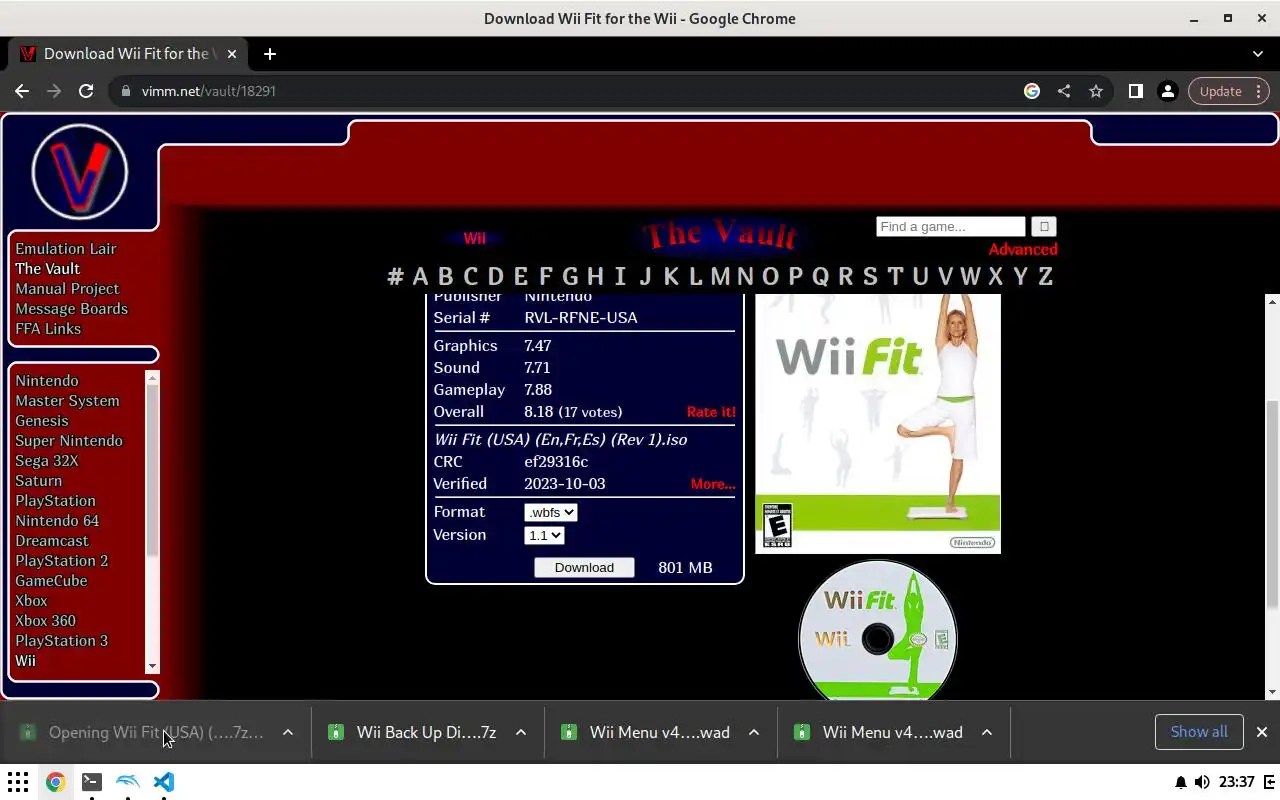Click the Advanced search link
The width and height of the screenshot is (1280, 800).
point(1023,250)
